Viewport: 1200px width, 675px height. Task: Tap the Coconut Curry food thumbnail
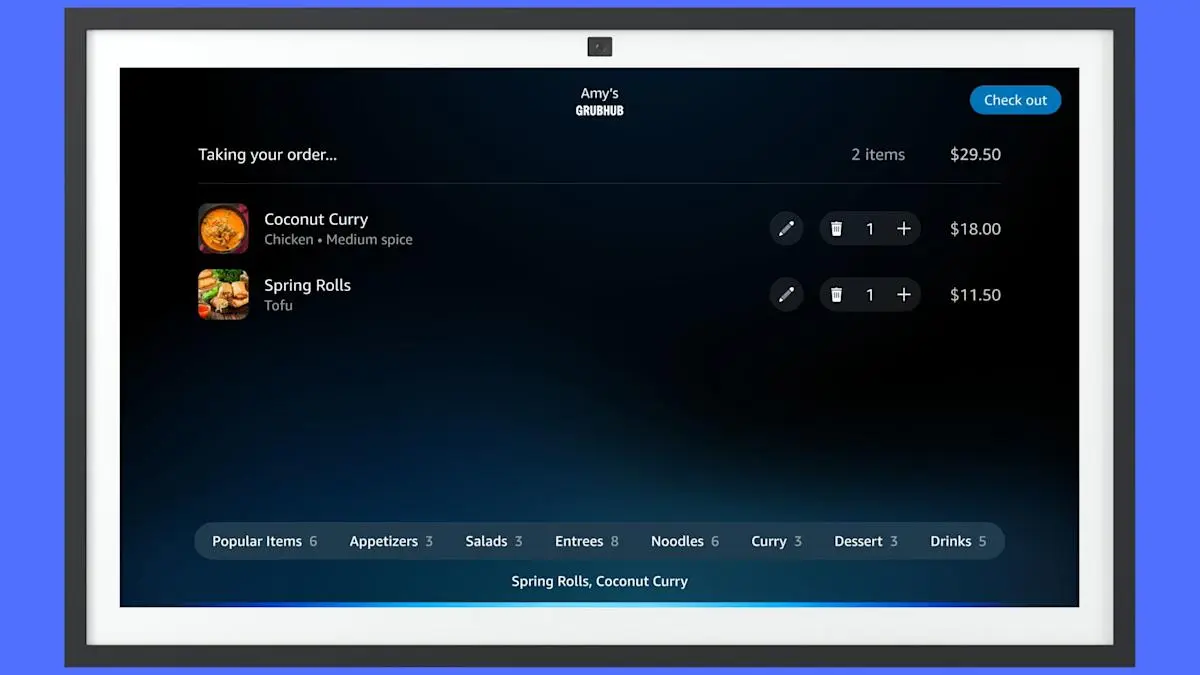pos(223,229)
